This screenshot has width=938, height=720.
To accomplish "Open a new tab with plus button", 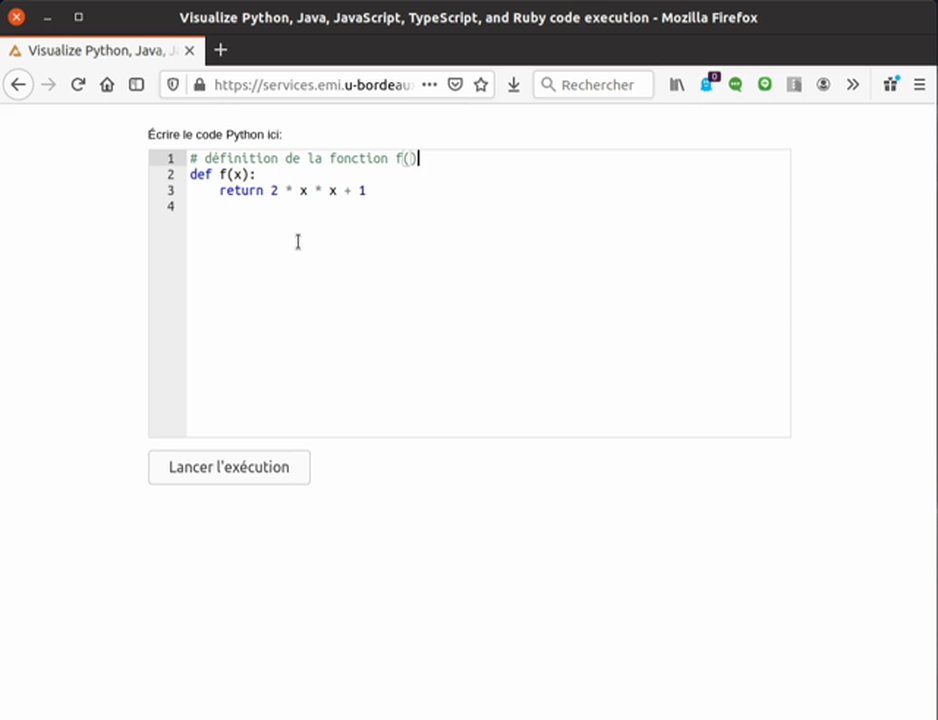I will [221, 50].
